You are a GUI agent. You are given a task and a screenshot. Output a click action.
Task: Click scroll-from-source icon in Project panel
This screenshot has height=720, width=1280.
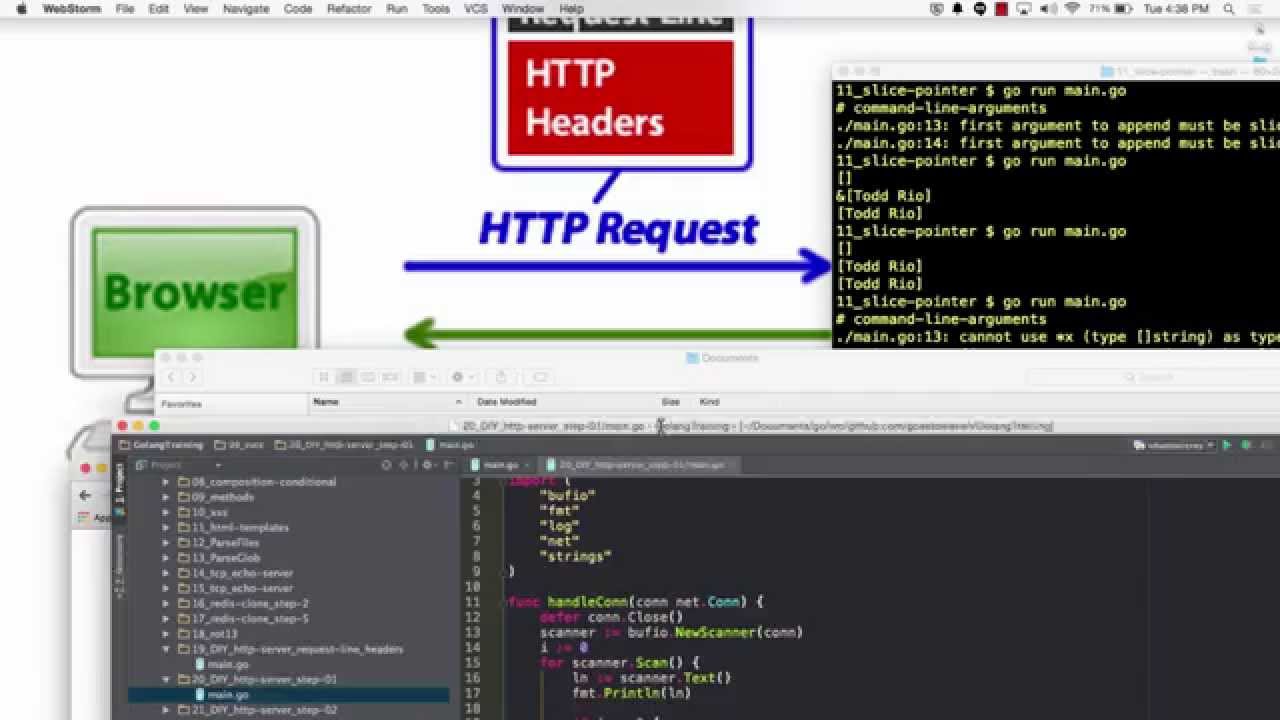tap(387, 465)
